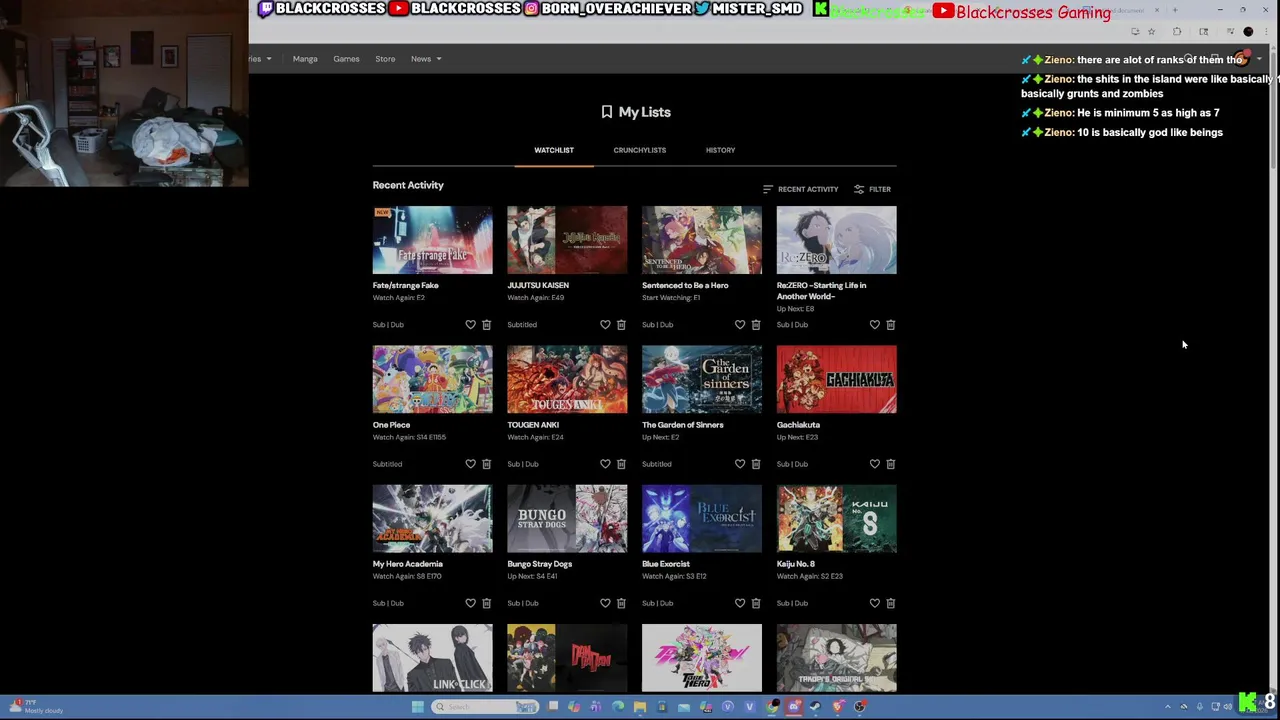This screenshot has height=720, width=1280.
Task: Open the Store nav item
Action: tap(385, 59)
